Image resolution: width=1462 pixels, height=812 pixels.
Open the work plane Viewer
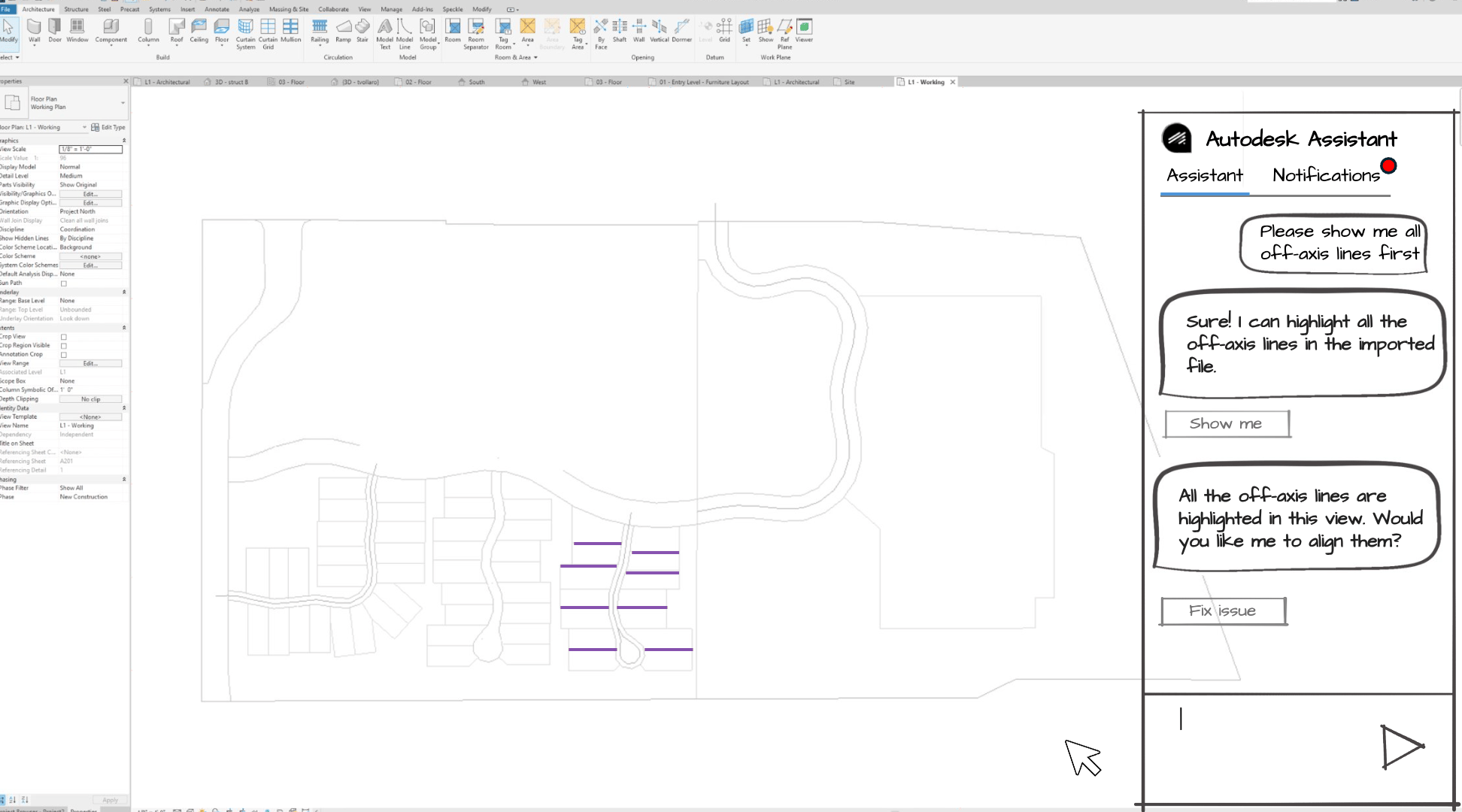[x=805, y=31]
